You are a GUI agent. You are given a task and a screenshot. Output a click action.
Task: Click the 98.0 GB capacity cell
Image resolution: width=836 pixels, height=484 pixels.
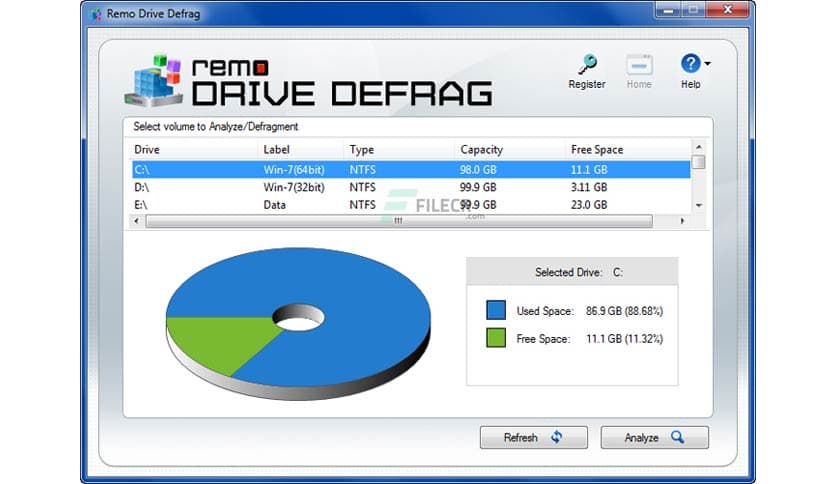click(478, 170)
